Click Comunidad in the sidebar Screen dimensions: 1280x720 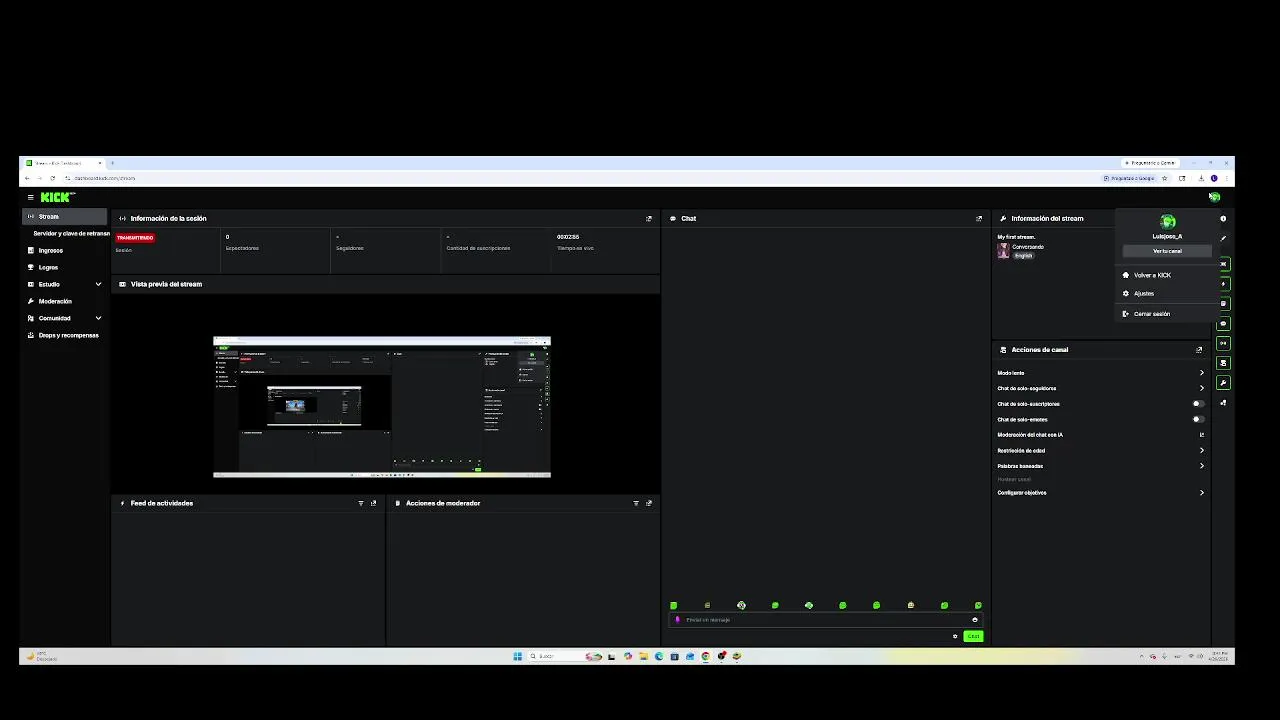tap(54, 318)
